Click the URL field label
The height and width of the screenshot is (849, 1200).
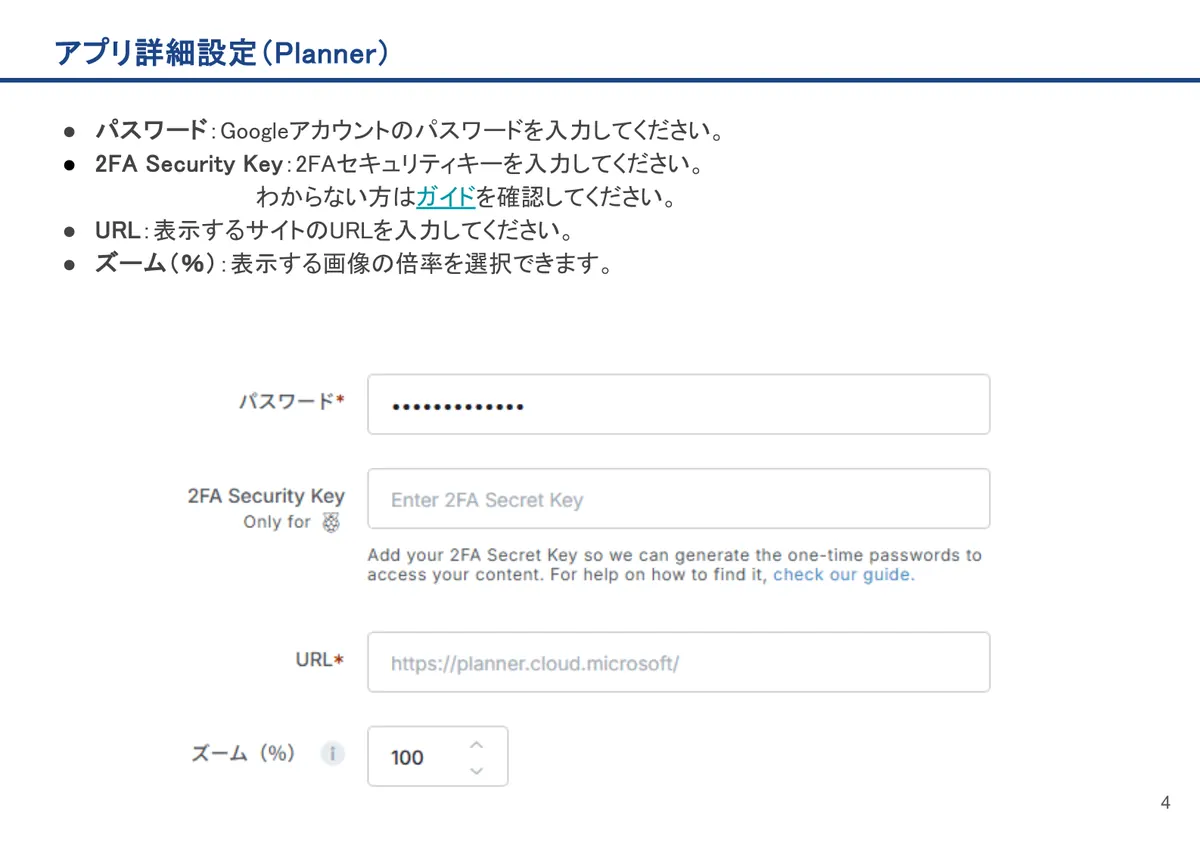tap(319, 660)
